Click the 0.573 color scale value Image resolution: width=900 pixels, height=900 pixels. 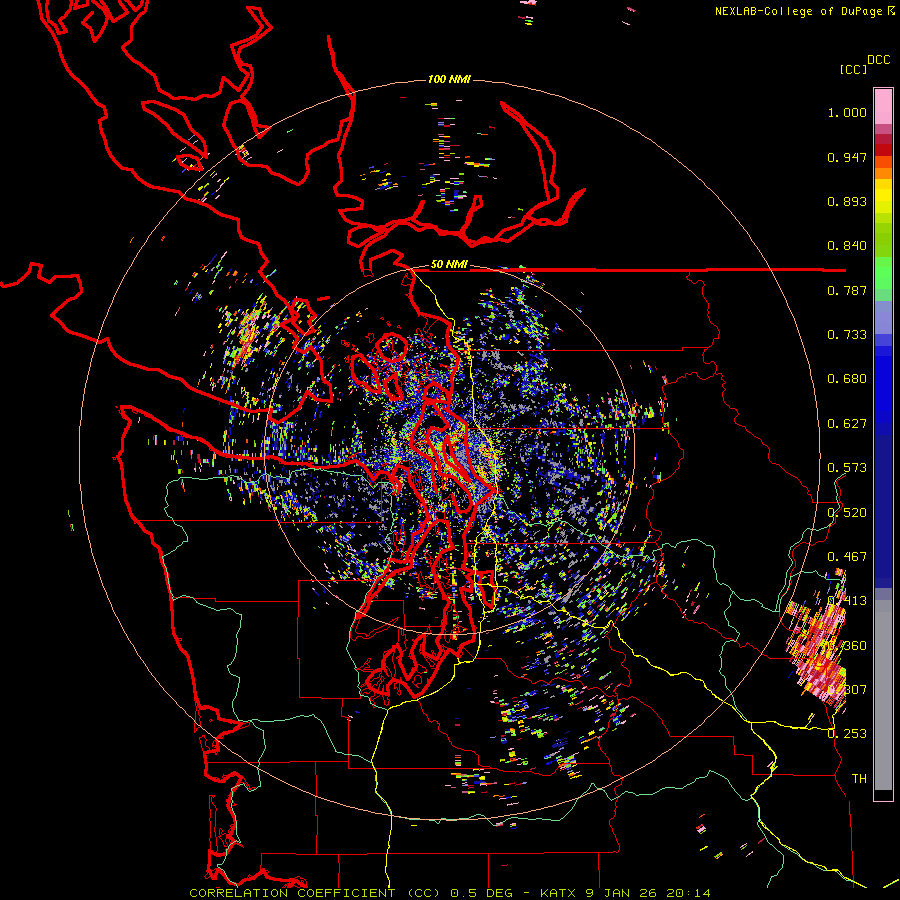(x=847, y=468)
